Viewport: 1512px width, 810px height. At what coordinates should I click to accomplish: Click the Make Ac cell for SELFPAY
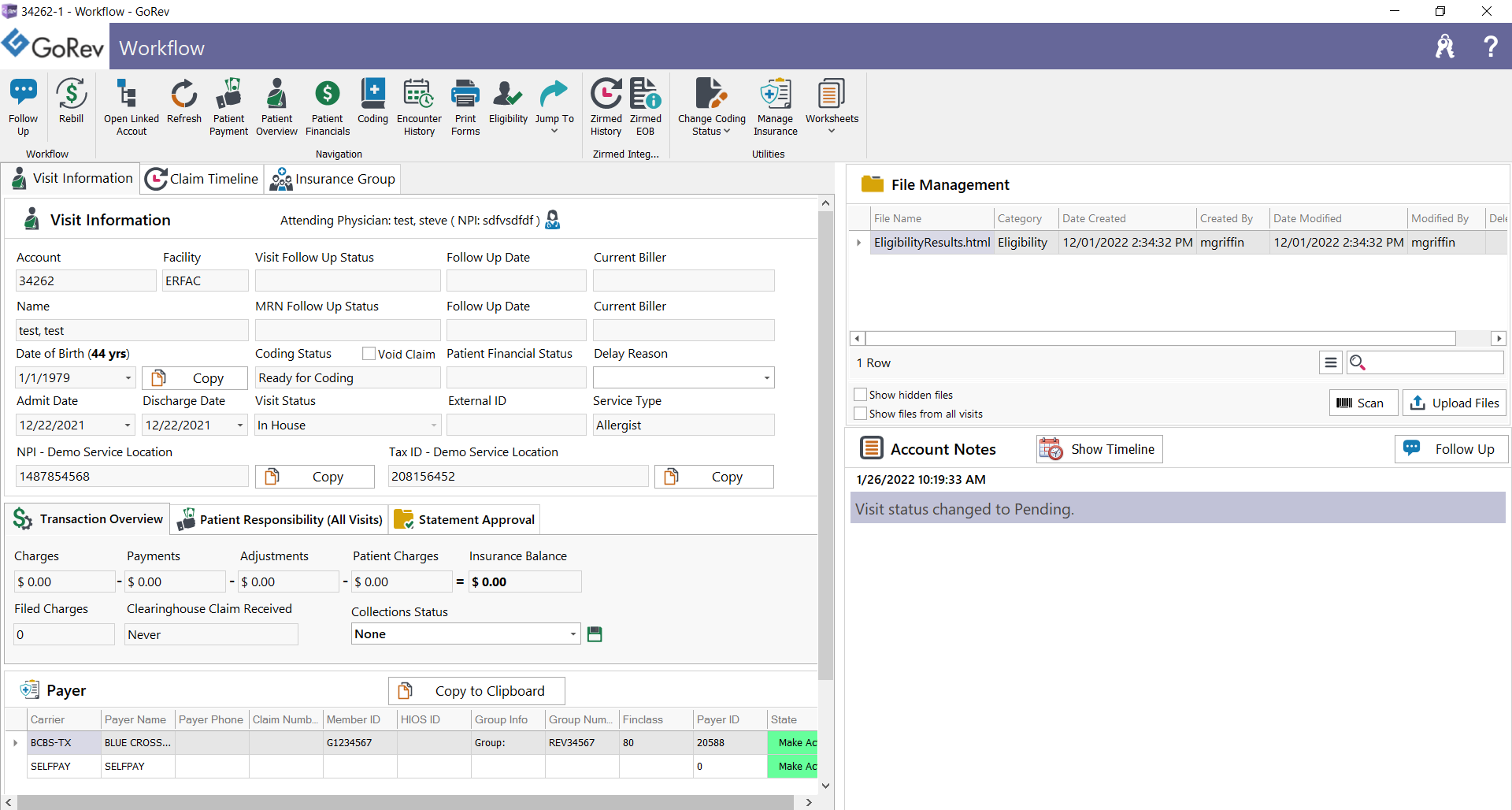[x=793, y=767]
